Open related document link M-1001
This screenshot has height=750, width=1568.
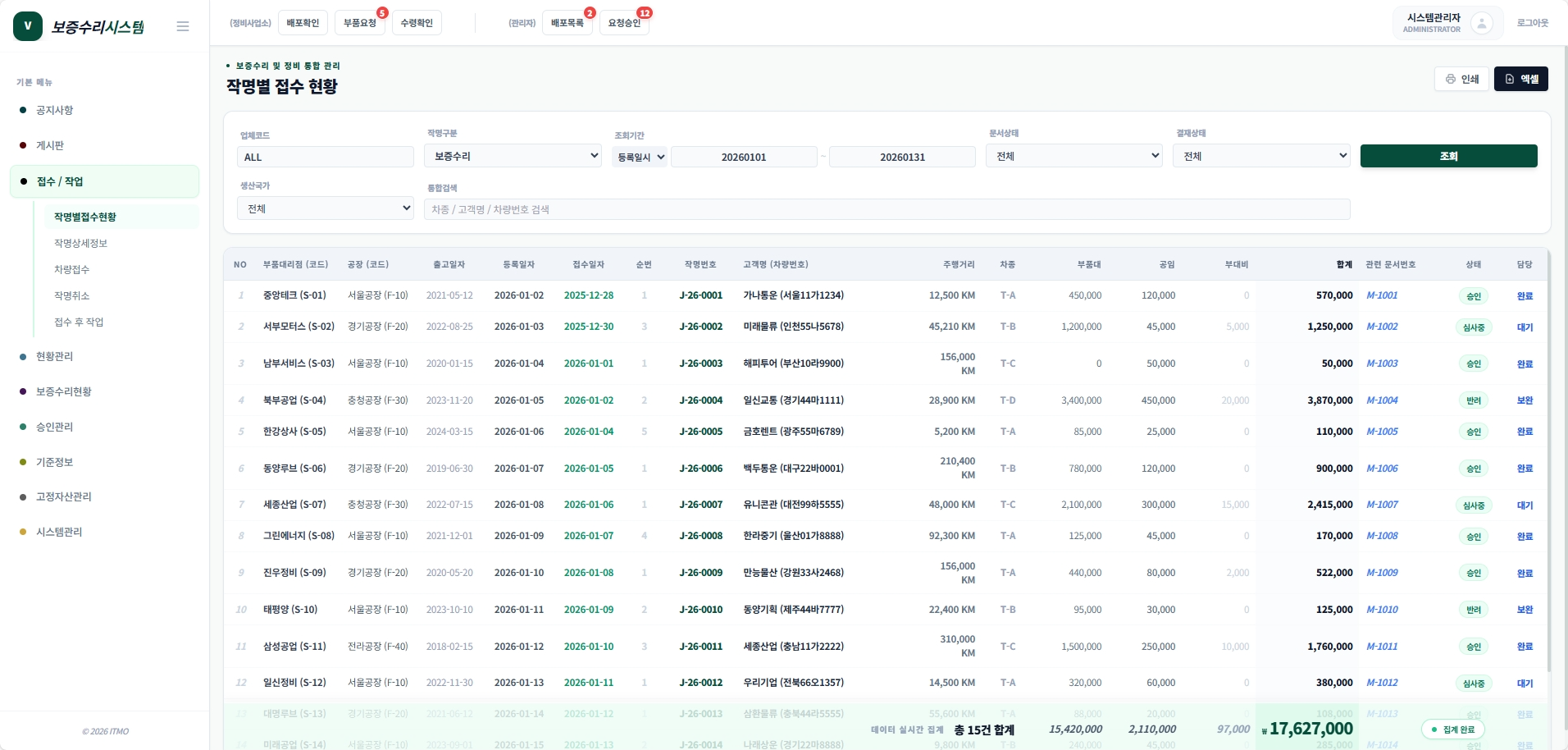pos(1382,295)
